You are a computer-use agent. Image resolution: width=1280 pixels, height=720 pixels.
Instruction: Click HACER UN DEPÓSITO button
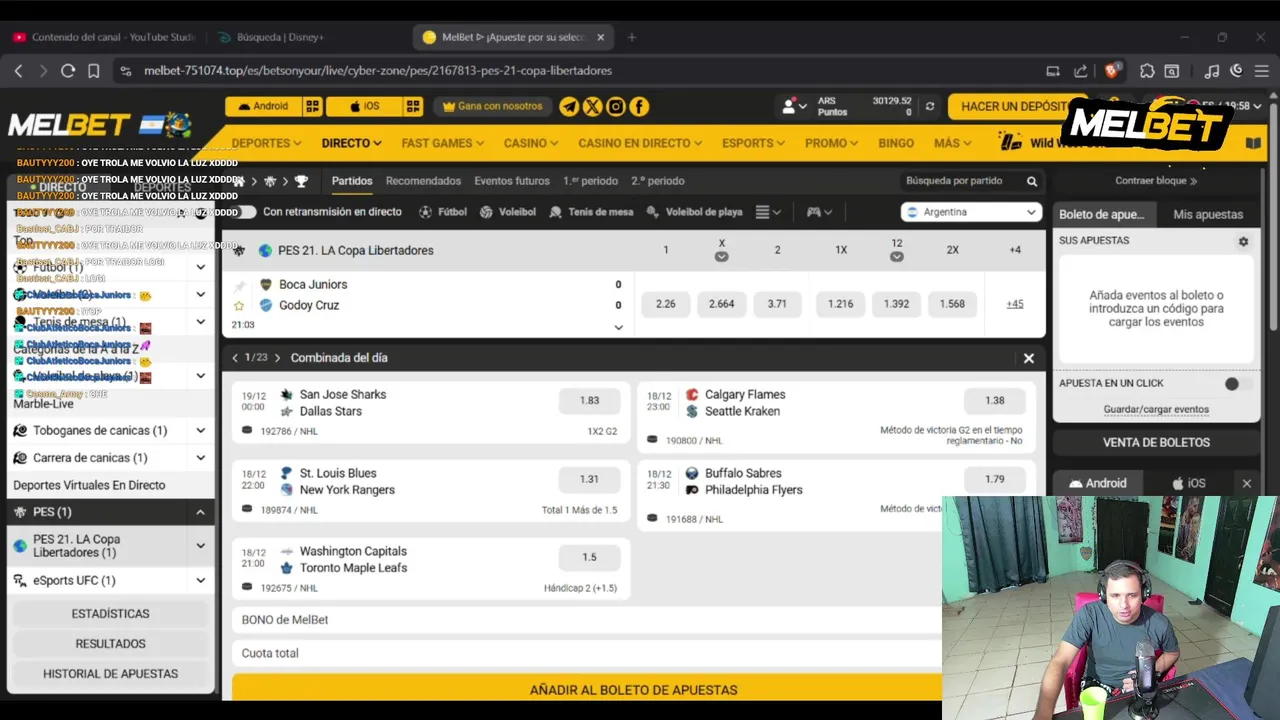pyautogui.click(x=1015, y=106)
